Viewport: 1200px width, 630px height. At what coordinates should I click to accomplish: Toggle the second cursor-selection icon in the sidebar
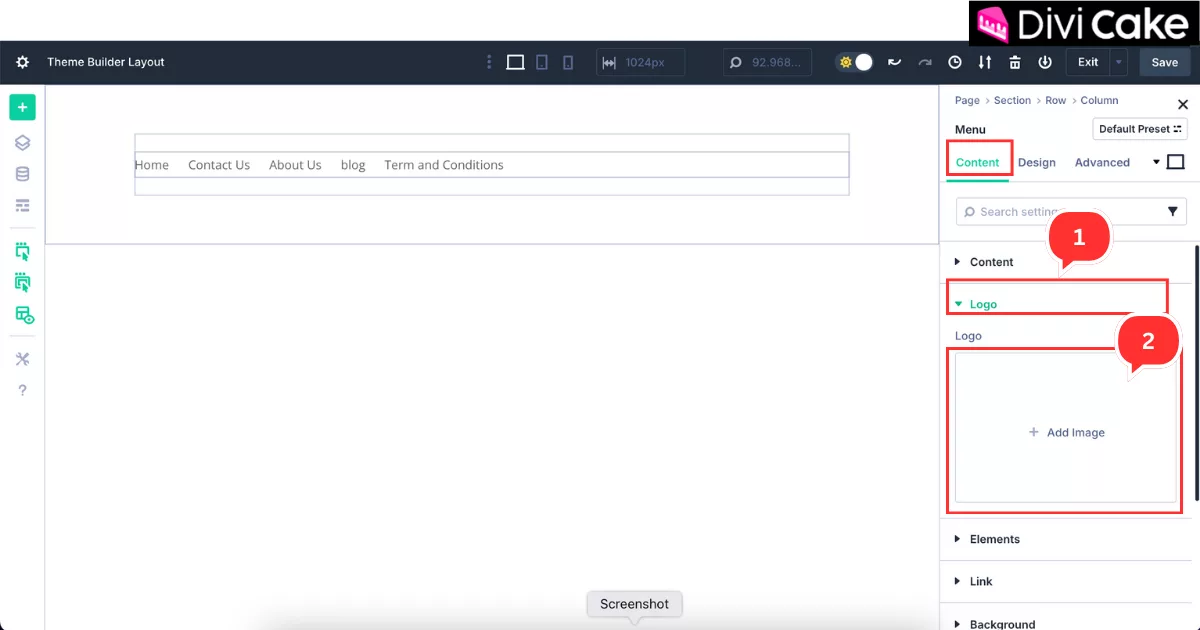coord(22,283)
